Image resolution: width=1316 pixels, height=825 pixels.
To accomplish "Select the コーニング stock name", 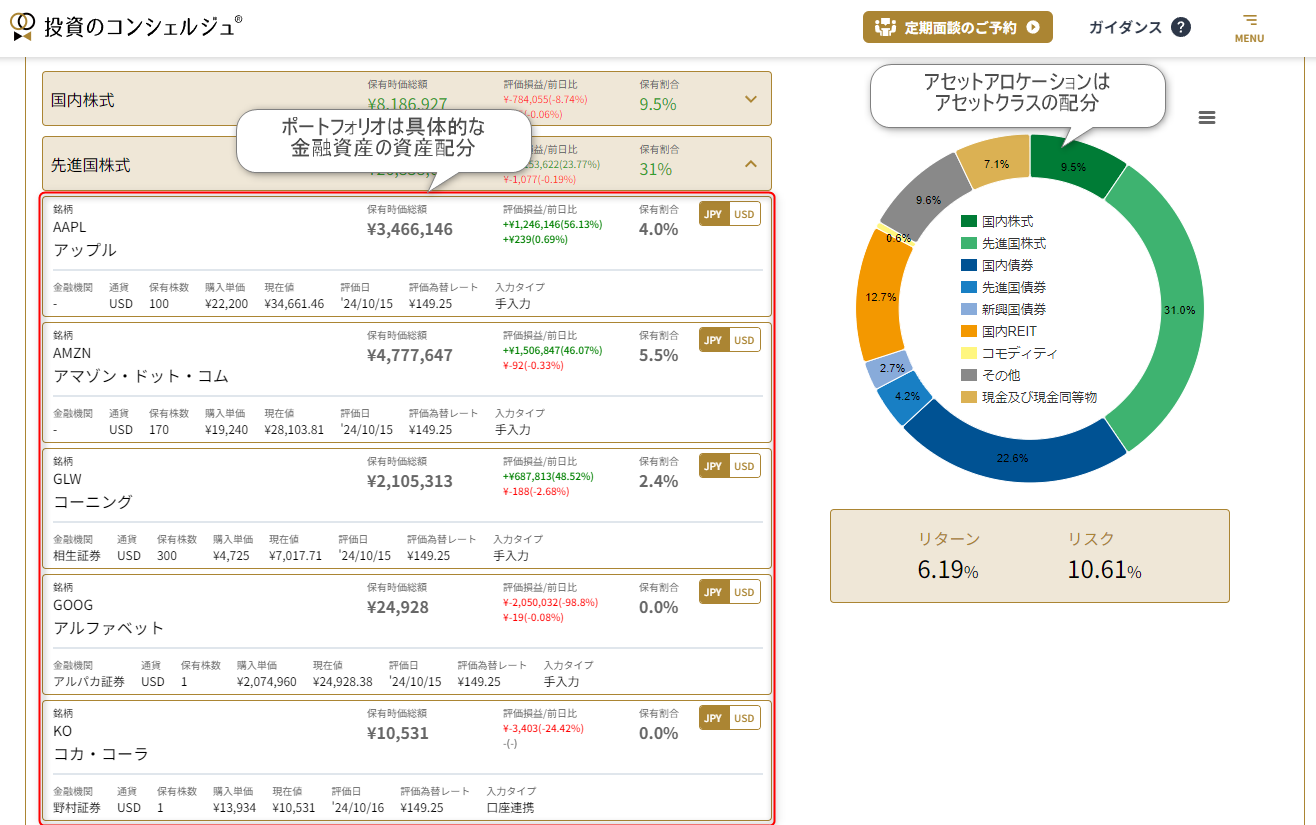I will pos(93,502).
